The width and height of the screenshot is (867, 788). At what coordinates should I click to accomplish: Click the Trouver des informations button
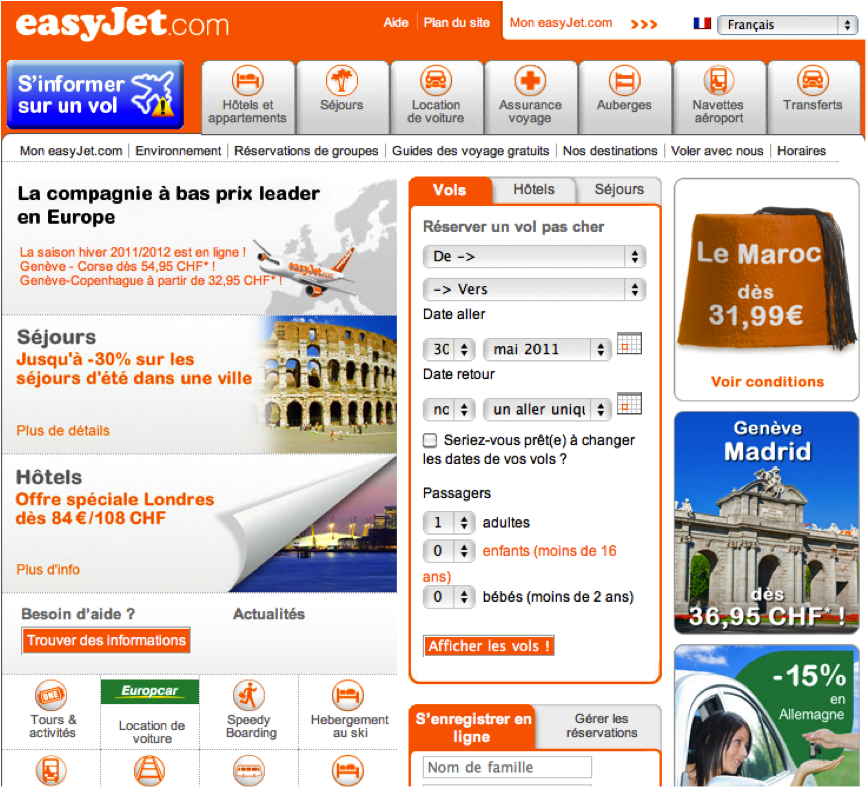106,640
